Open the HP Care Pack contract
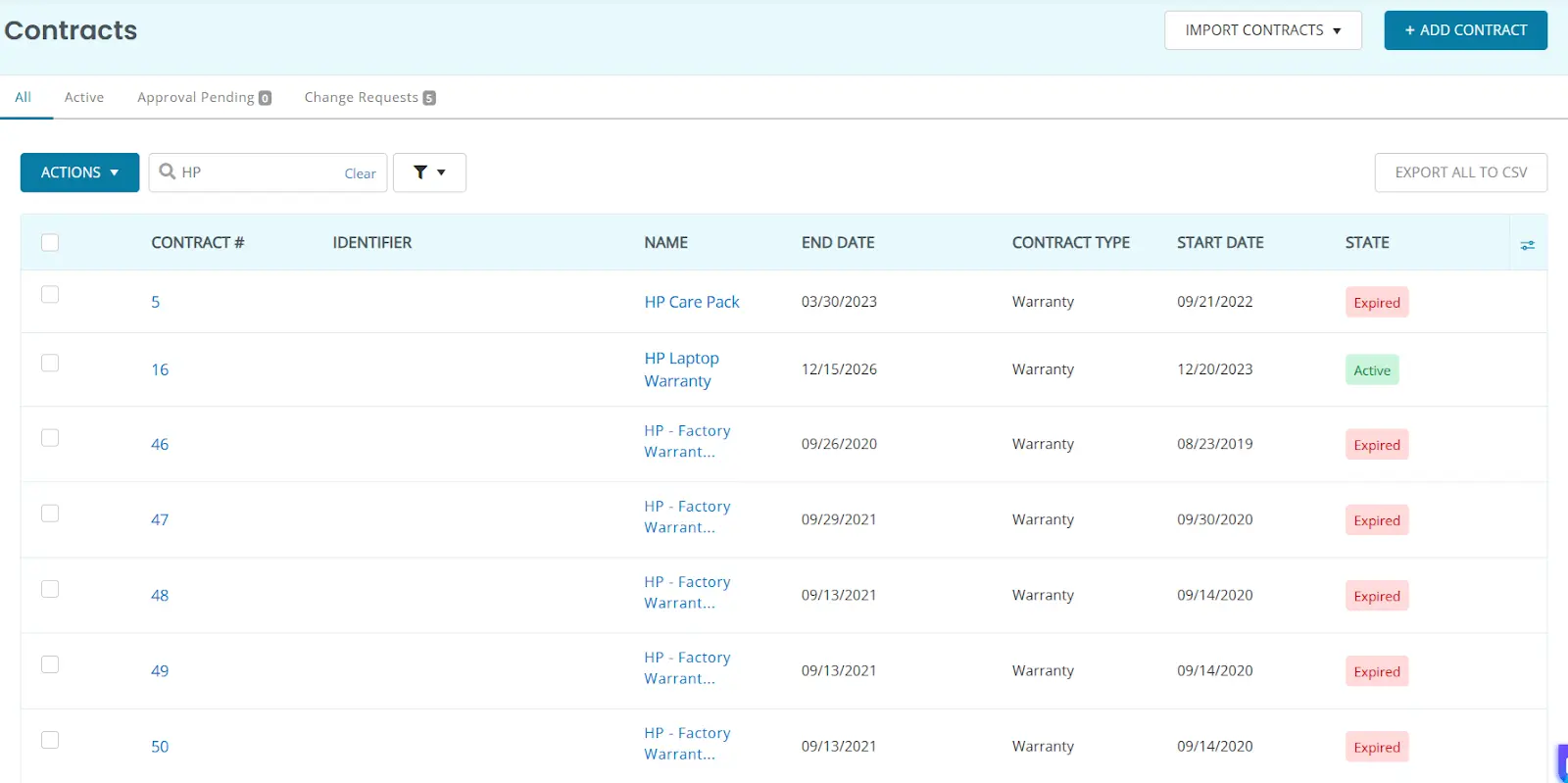The height and width of the screenshot is (783, 1568). pos(692,302)
